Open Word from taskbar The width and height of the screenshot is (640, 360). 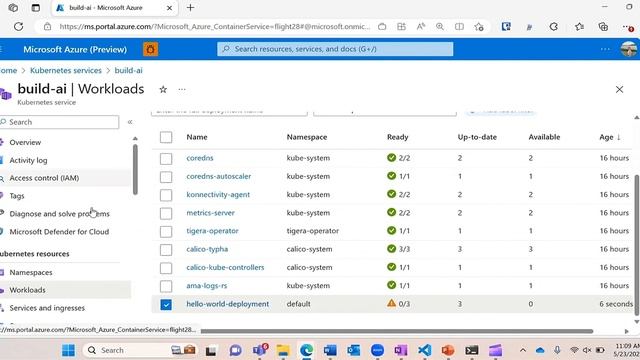coord(330,350)
